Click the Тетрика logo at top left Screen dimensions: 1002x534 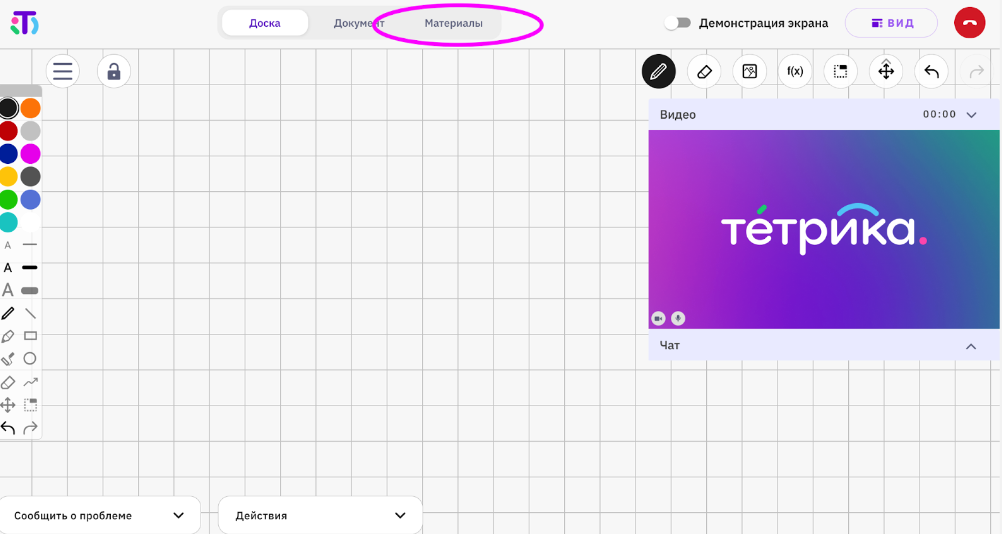(x=24, y=23)
